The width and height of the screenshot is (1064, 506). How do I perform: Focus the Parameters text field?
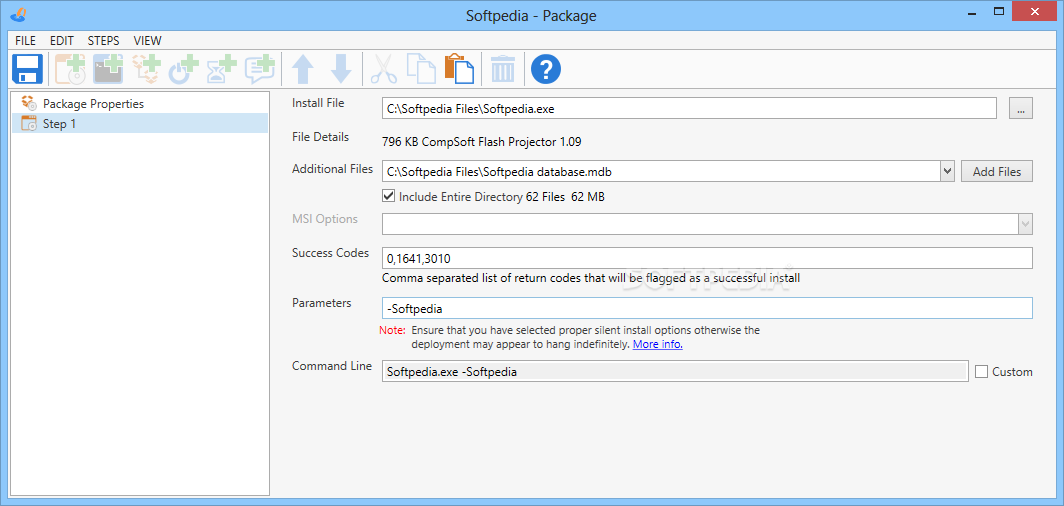coord(707,308)
